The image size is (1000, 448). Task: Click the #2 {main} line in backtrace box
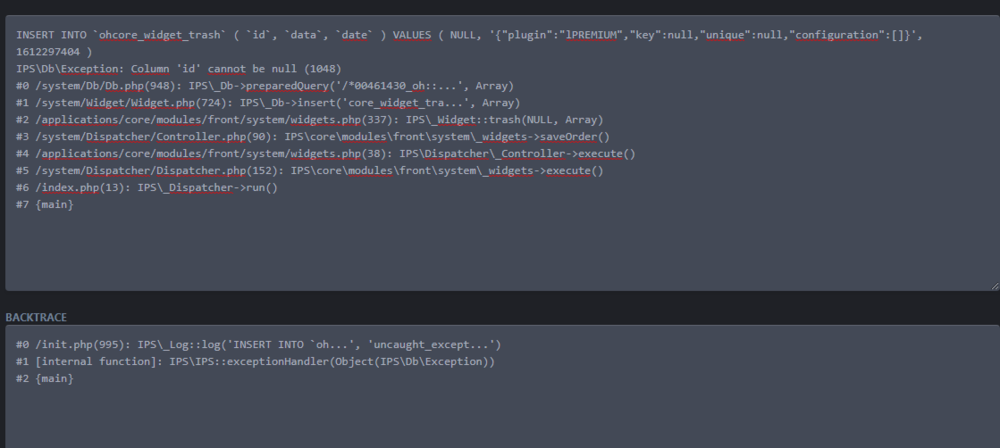coord(45,379)
